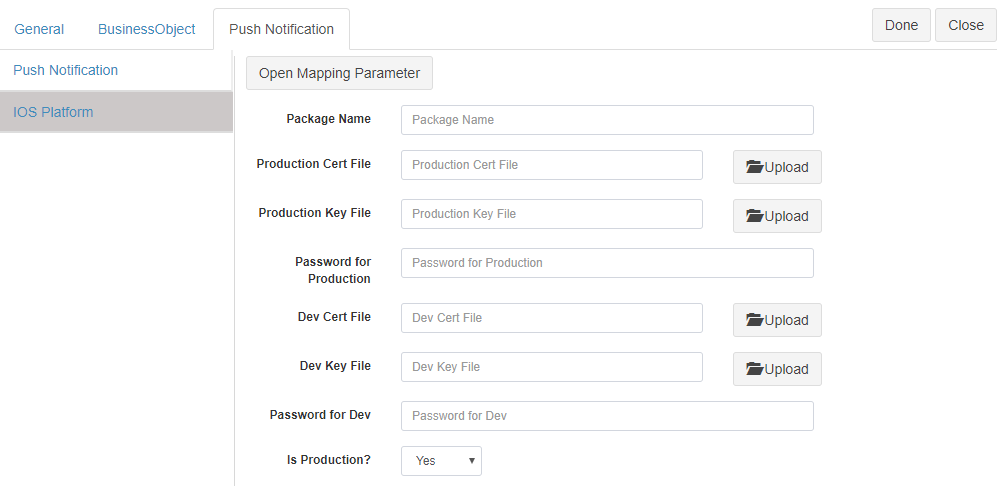Click the Close button
The height and width of the screenshot is (486, 1007).
(966, 25)
